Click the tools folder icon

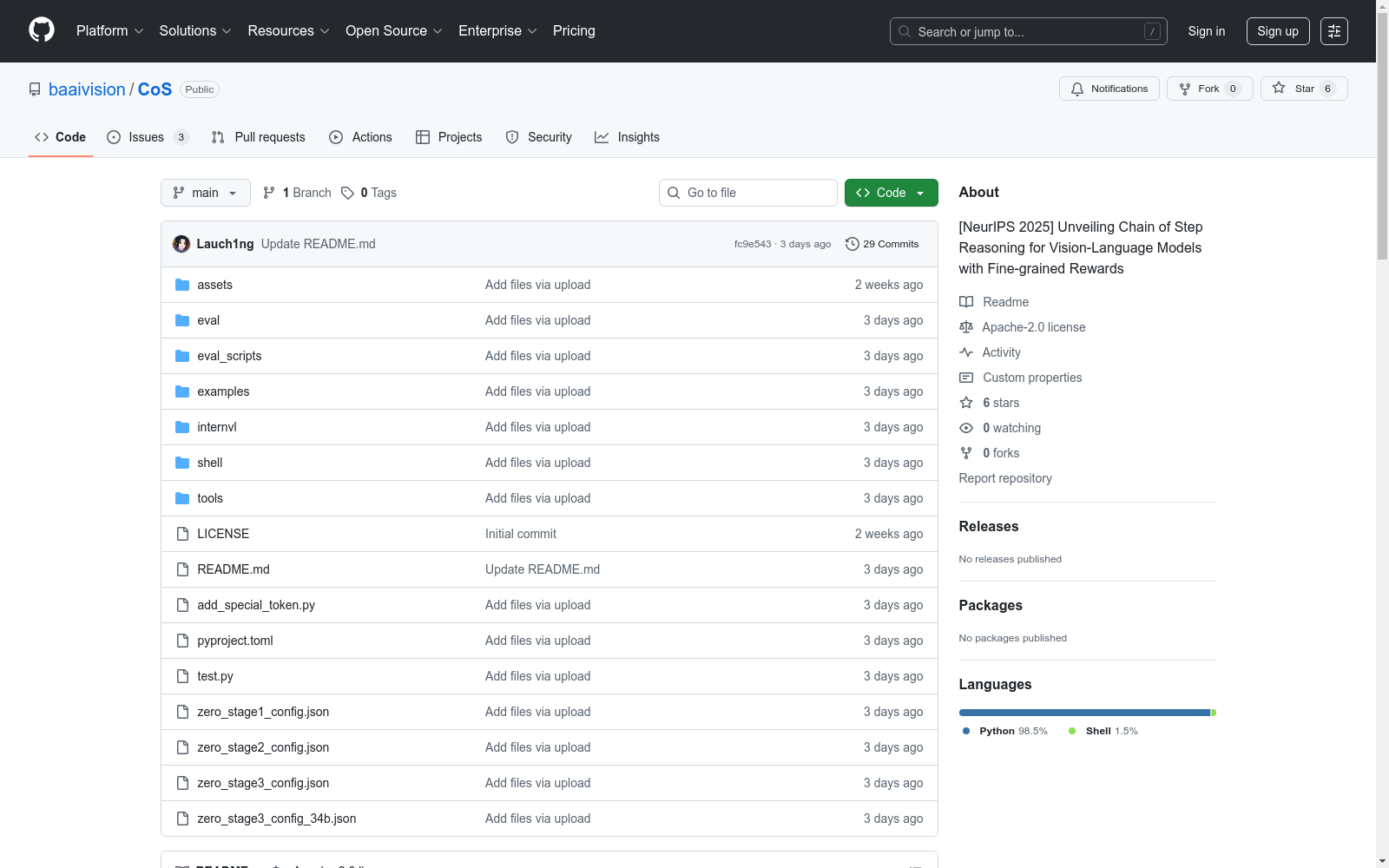pyautogui.click(x=182, y=498)
